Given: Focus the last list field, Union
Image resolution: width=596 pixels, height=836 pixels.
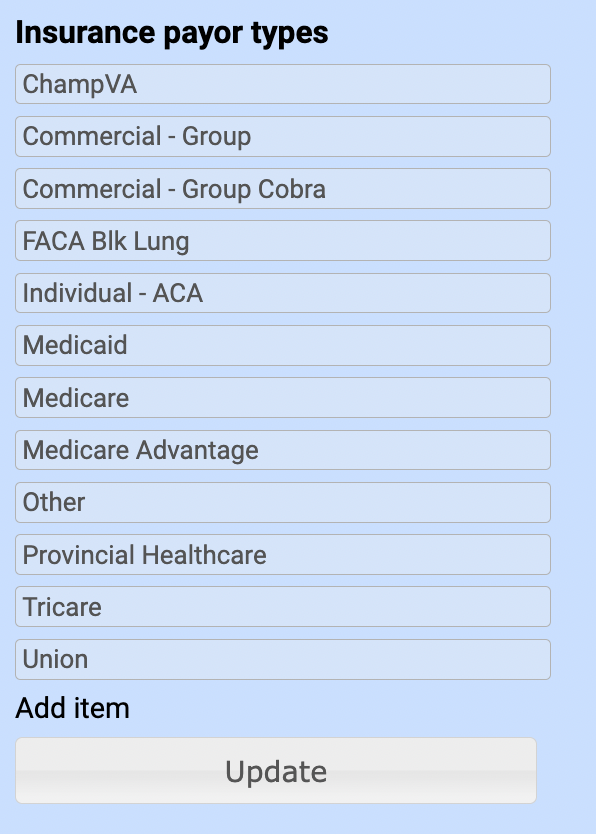Looking at the screenshot, I should (x=283, y=659).
